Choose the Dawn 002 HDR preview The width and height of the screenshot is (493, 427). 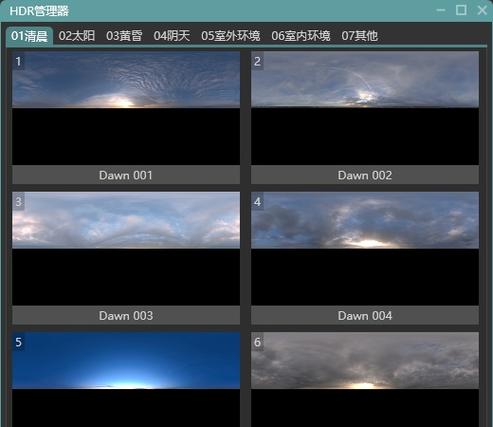(365, 108)
